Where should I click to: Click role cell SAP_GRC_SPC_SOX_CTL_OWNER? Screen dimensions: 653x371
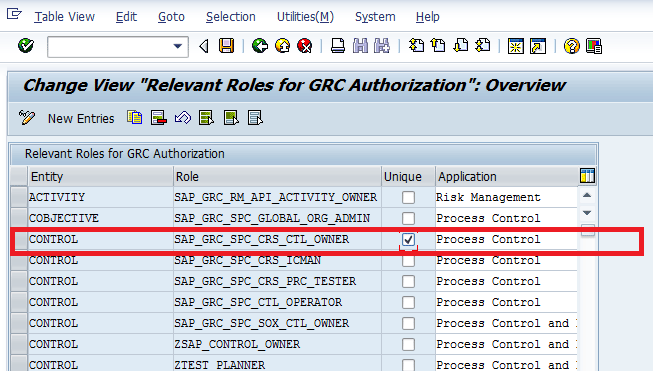[277, 323]
